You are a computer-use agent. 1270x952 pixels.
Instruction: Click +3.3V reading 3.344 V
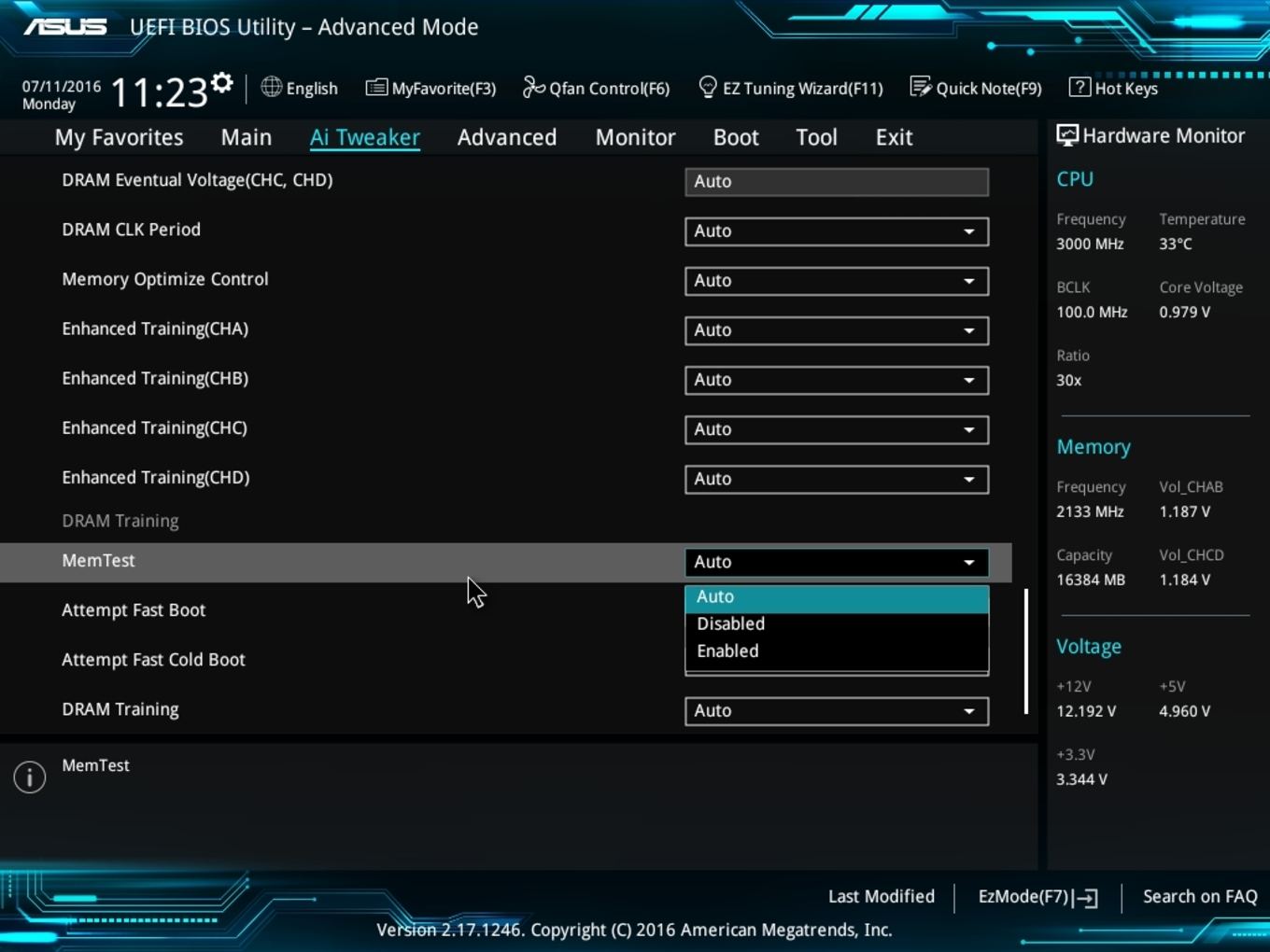(x=1081, y=779)
